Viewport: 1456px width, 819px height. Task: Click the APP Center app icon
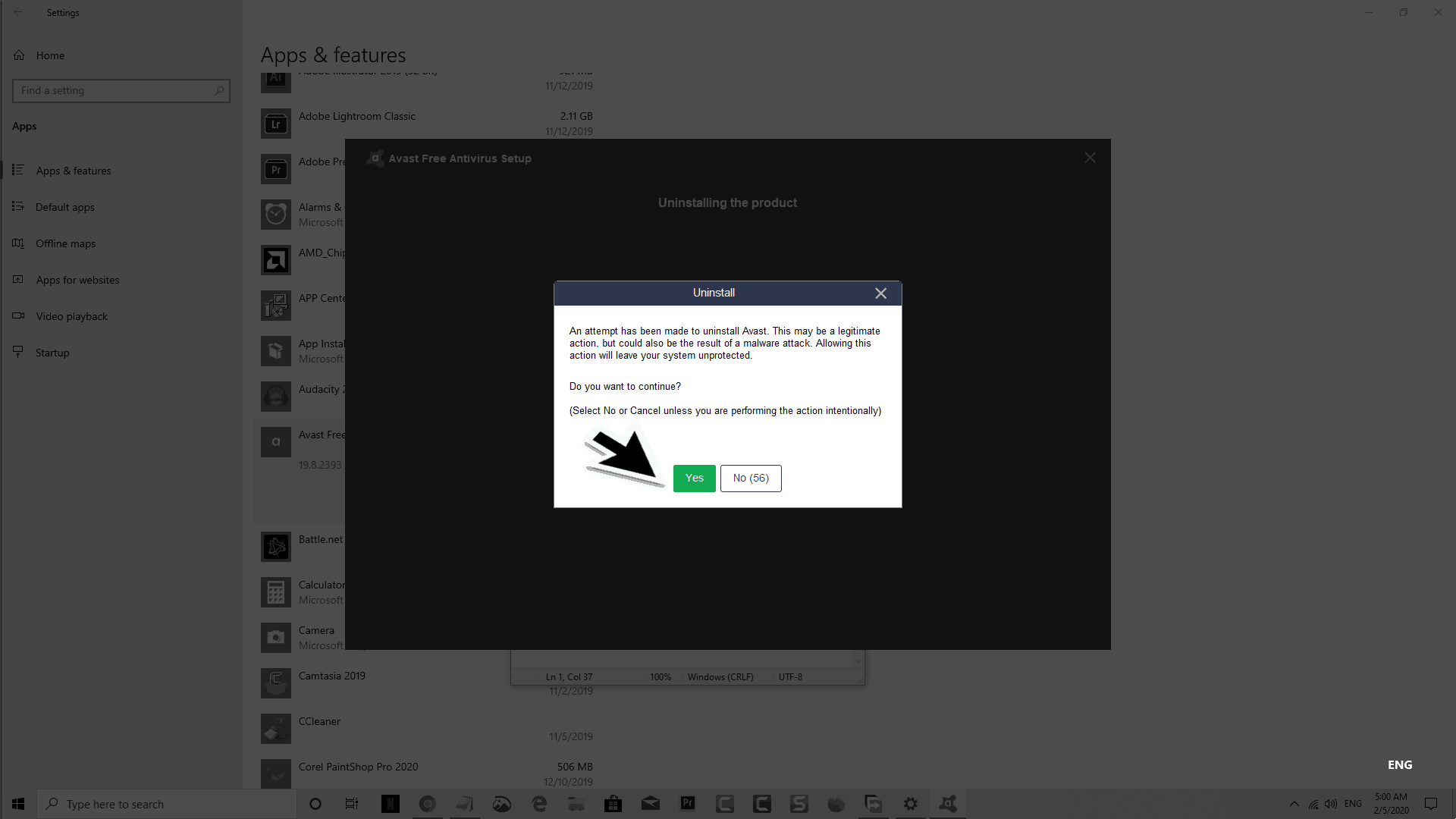pyautogui.click(x=276, y=306)
